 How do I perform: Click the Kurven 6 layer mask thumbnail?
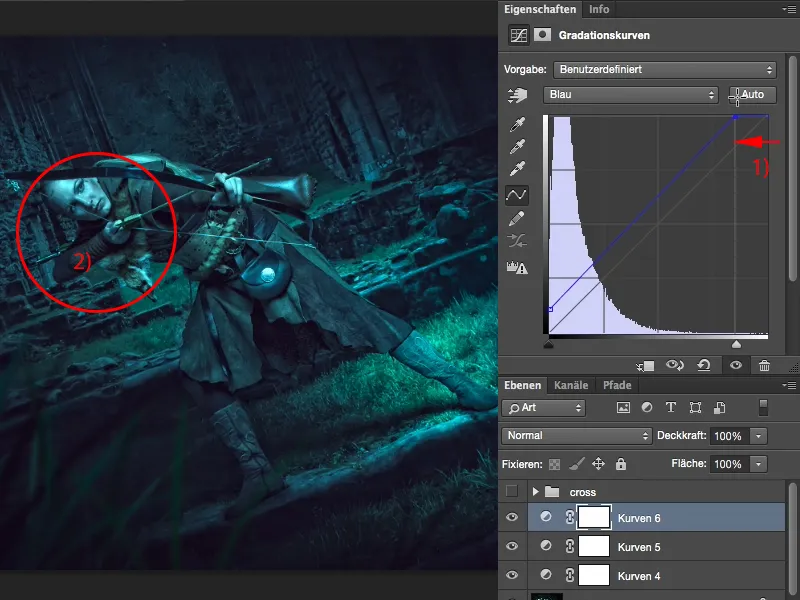tap(594, 517)
